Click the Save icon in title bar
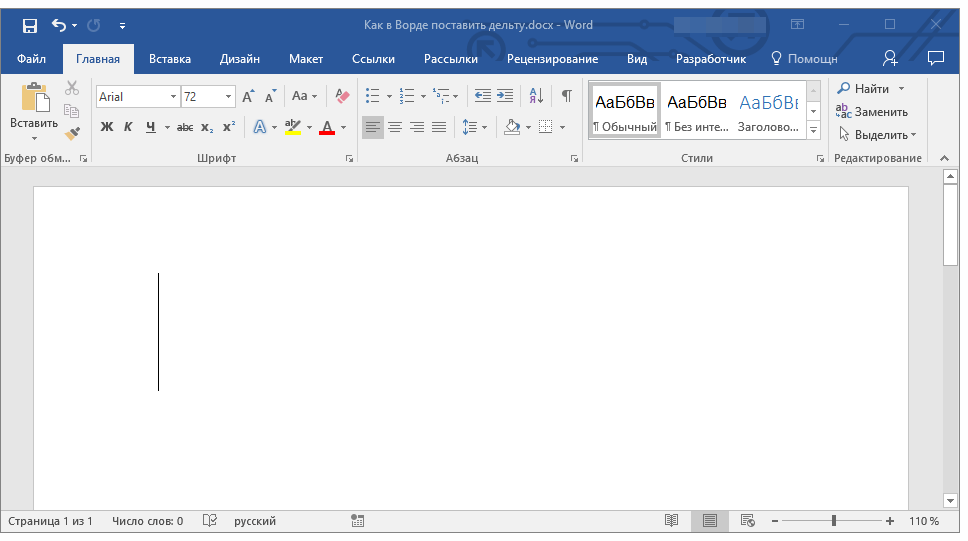 coord(29,25)
